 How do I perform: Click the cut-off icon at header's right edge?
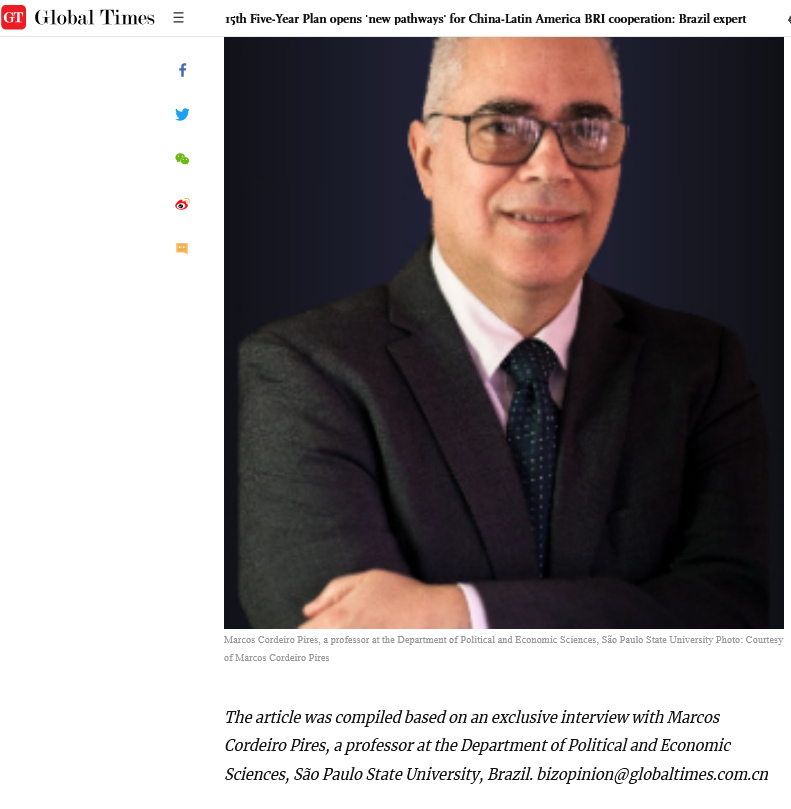pos(788,20)
